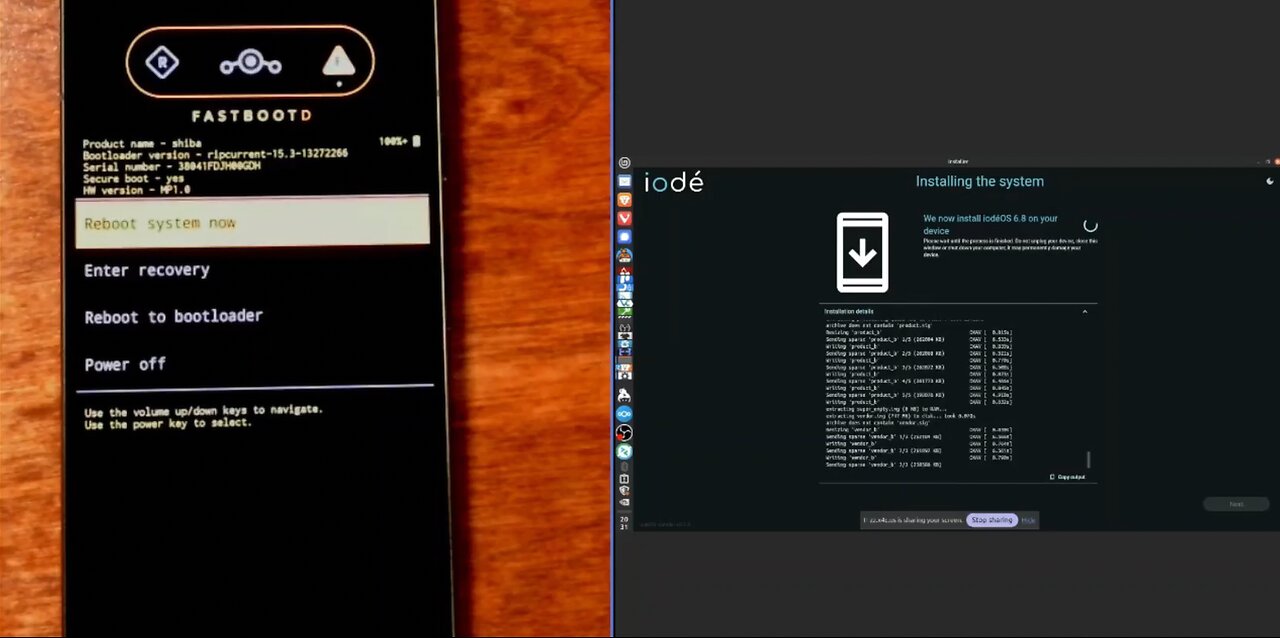The width and height of the screenshot is (1280, 638).
Task: Click the installation log scrollbar
Action: [x=1088, y=460]
